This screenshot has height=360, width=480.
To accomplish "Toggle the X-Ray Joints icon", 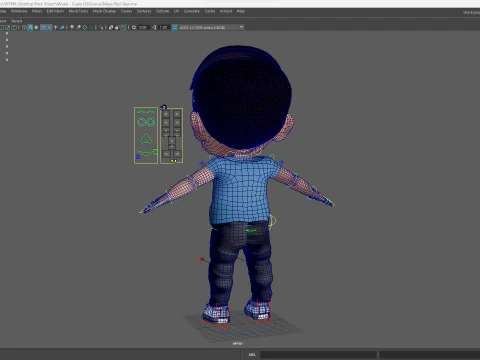I will 123,27.
